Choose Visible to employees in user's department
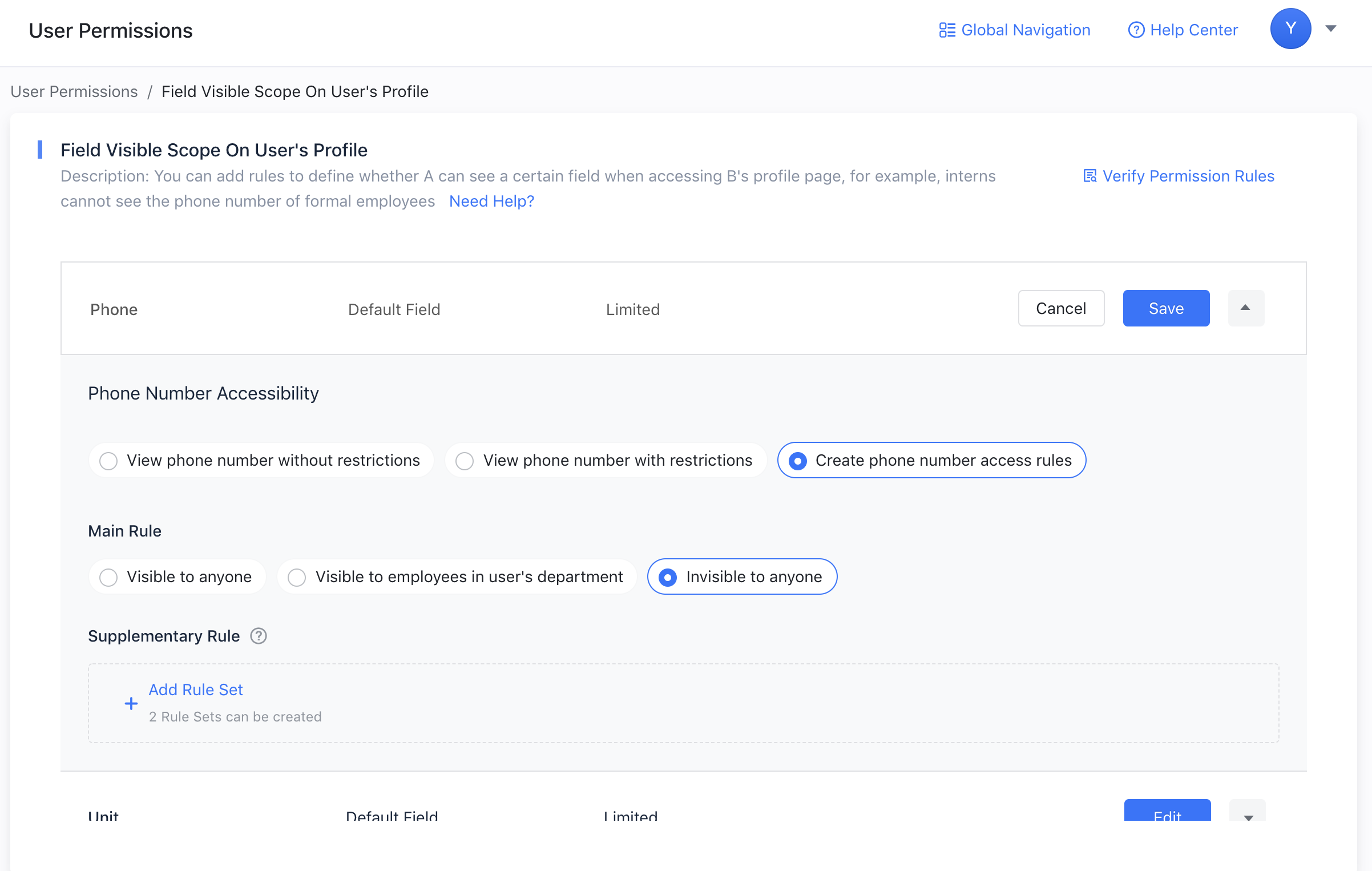The height and width of the screenshot is (871, 1372). 297,577
